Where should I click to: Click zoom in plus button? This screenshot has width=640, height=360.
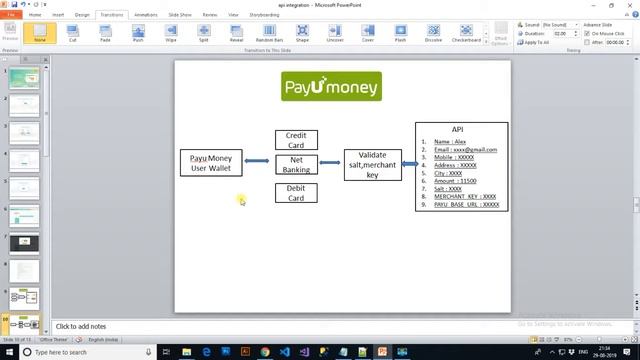[625, 340]
